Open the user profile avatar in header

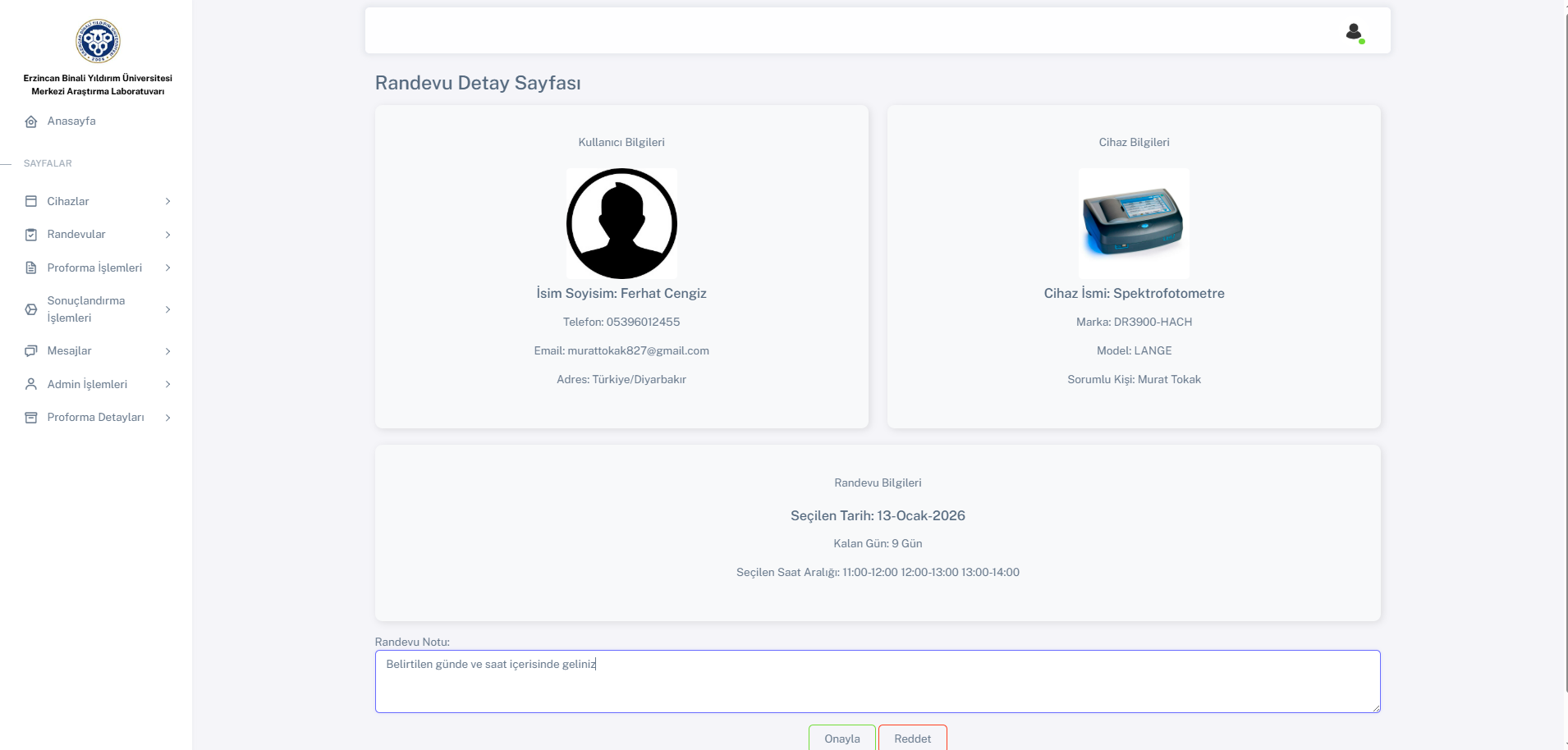(1354, 32)
